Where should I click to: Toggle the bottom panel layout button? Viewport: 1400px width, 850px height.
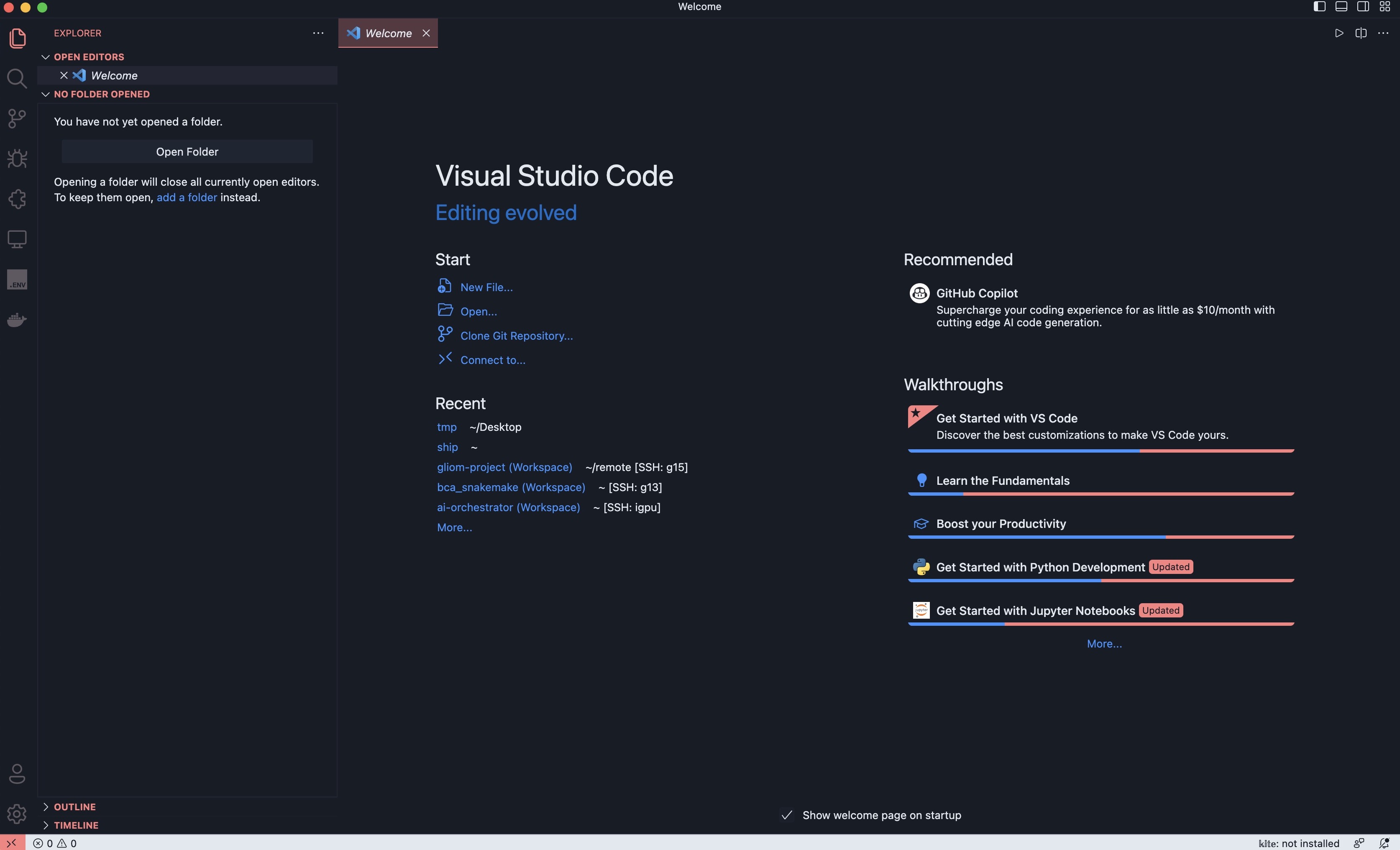pos(1341,7)
